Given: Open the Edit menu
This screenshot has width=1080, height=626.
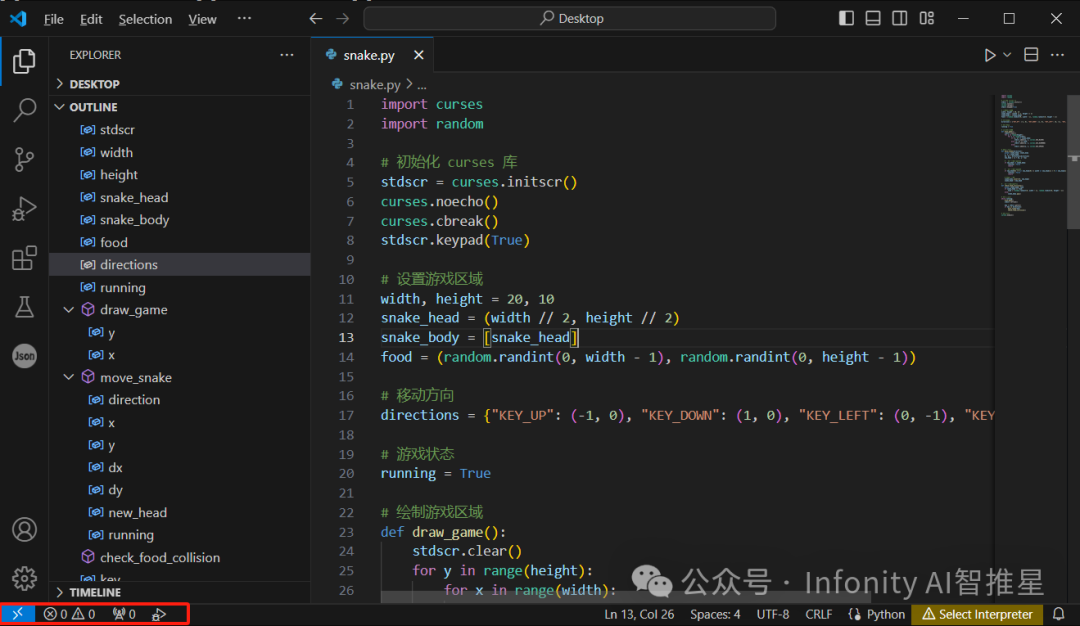Looking at the screenshot, I should (x=91, y=19).
